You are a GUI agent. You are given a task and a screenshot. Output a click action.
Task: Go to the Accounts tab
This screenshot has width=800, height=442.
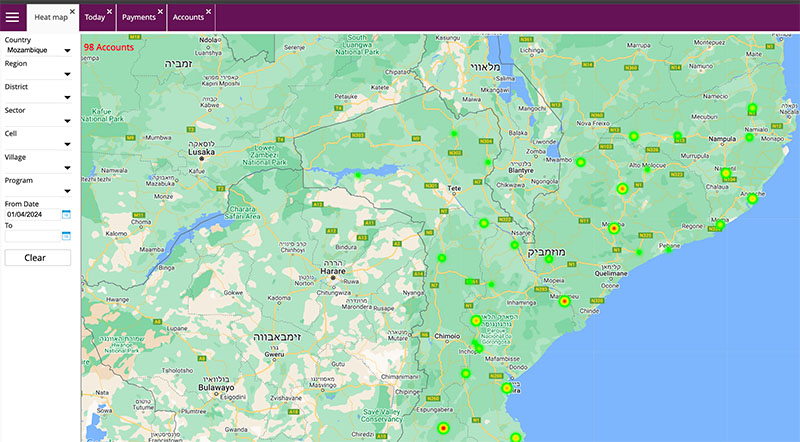(x=187, y=18)
